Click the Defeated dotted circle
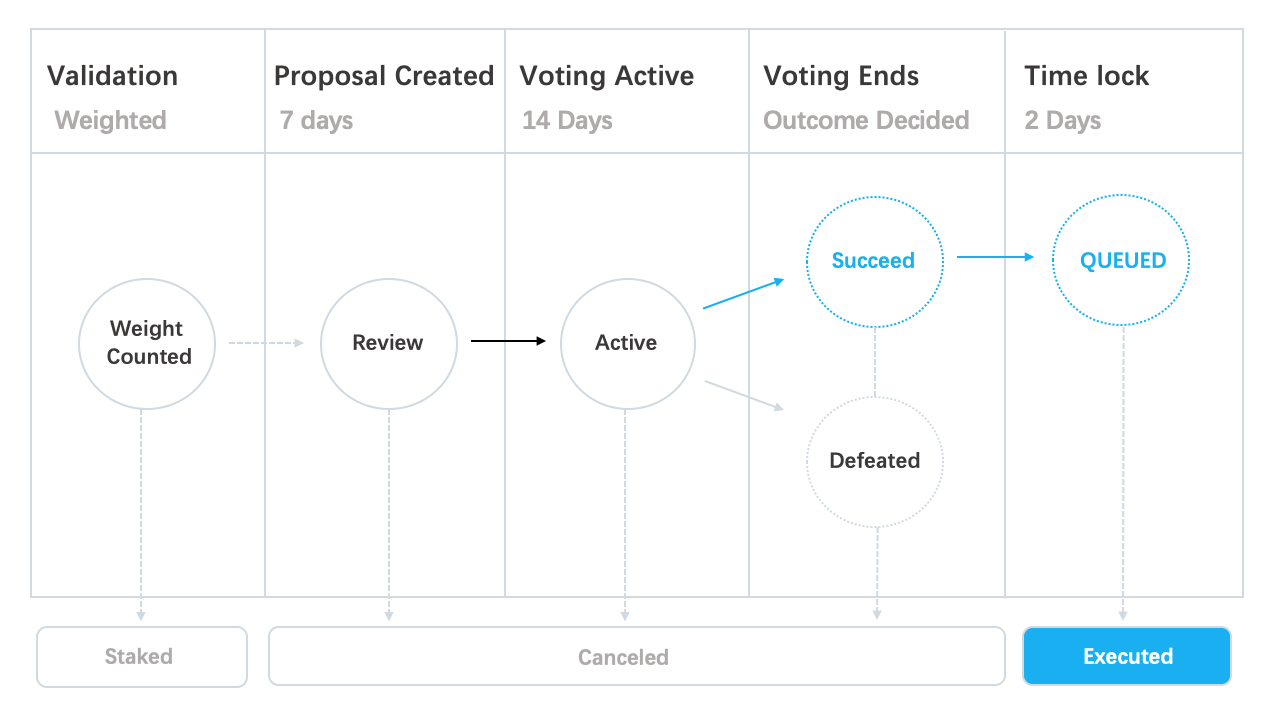 click(x=875, y=461)
